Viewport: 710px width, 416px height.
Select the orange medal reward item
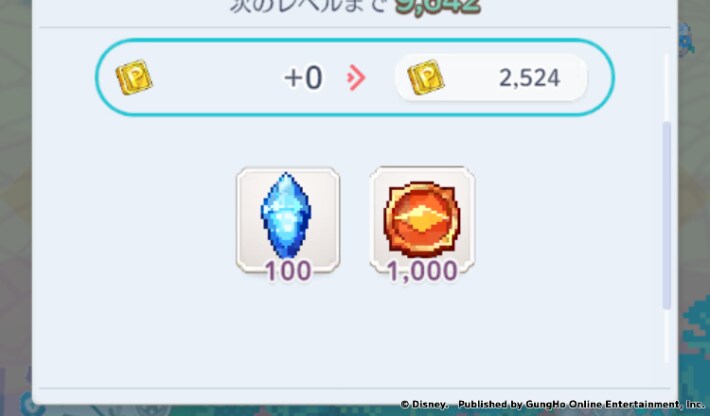click(x=422, y=220)
